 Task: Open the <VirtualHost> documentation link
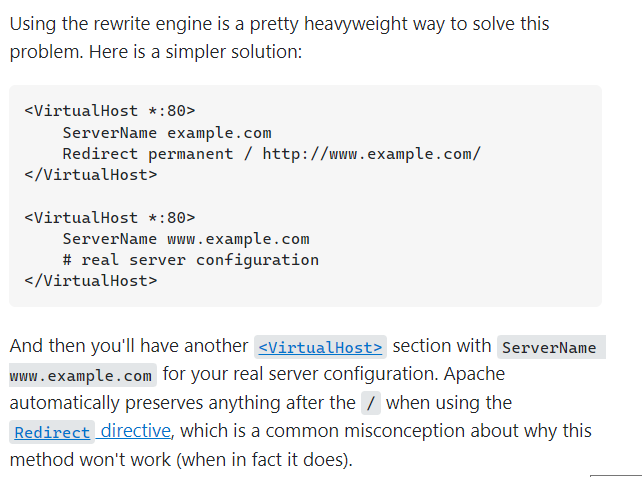tap(320, 347)
